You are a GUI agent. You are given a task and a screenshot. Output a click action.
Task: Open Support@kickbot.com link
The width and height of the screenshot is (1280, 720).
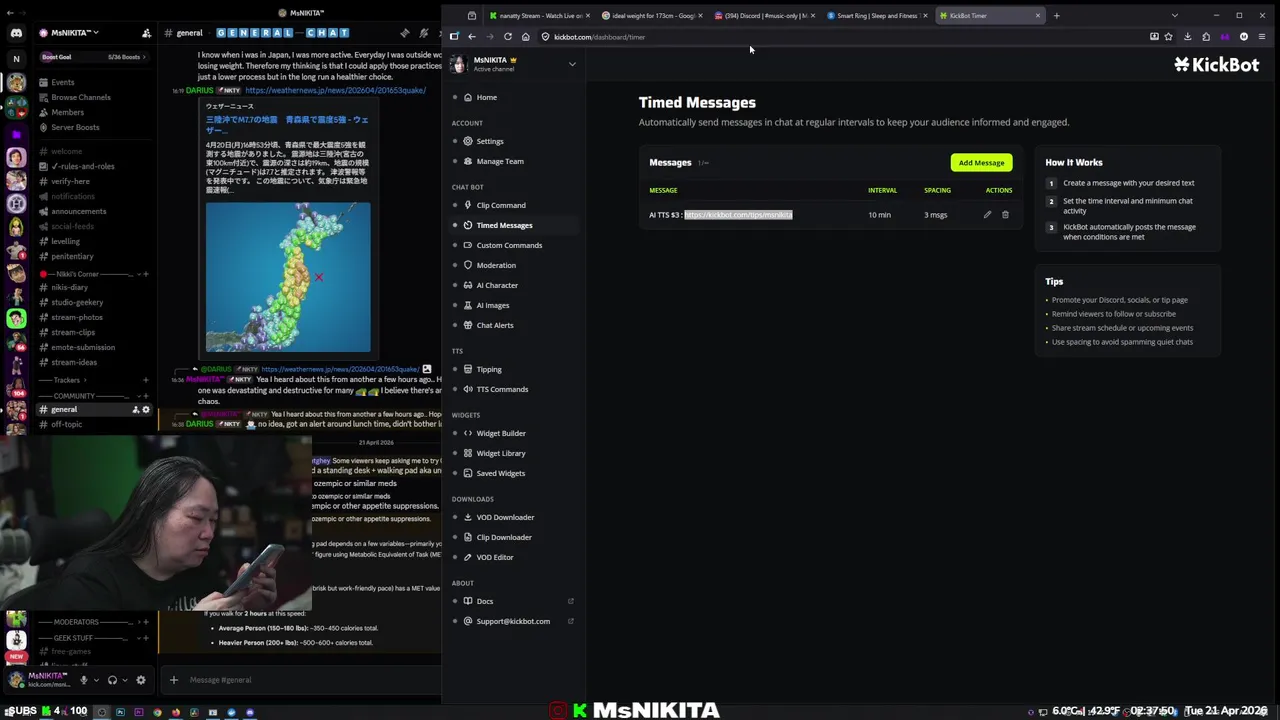[x=513, y=621]
